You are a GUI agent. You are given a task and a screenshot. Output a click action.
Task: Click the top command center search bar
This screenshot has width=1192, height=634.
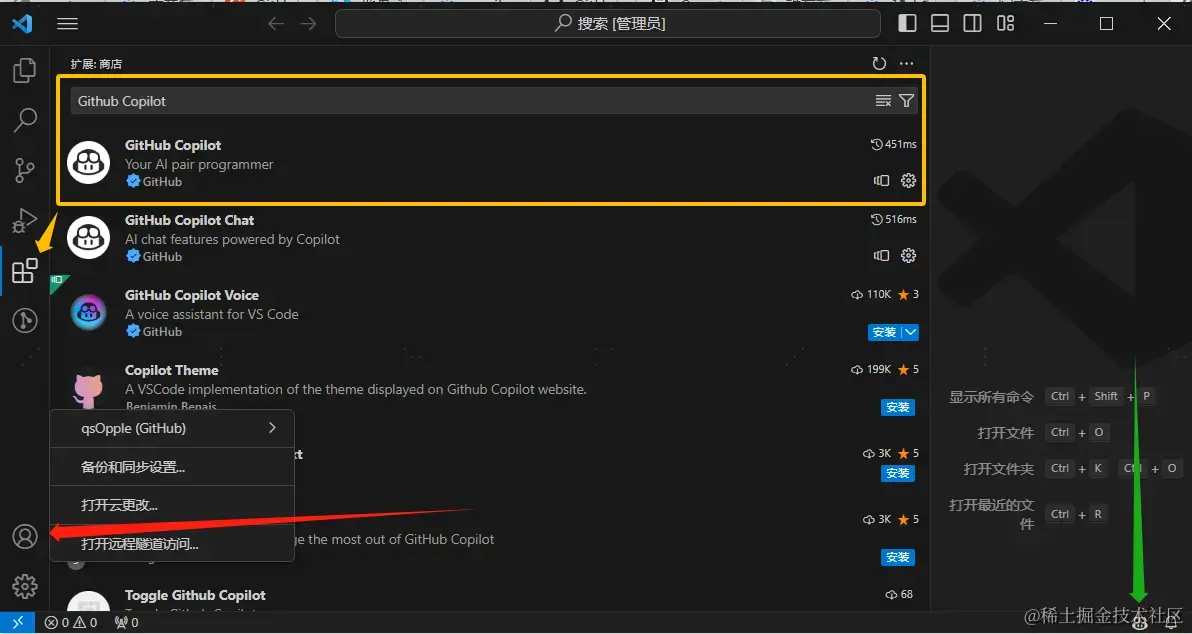(x=607, y=24)
